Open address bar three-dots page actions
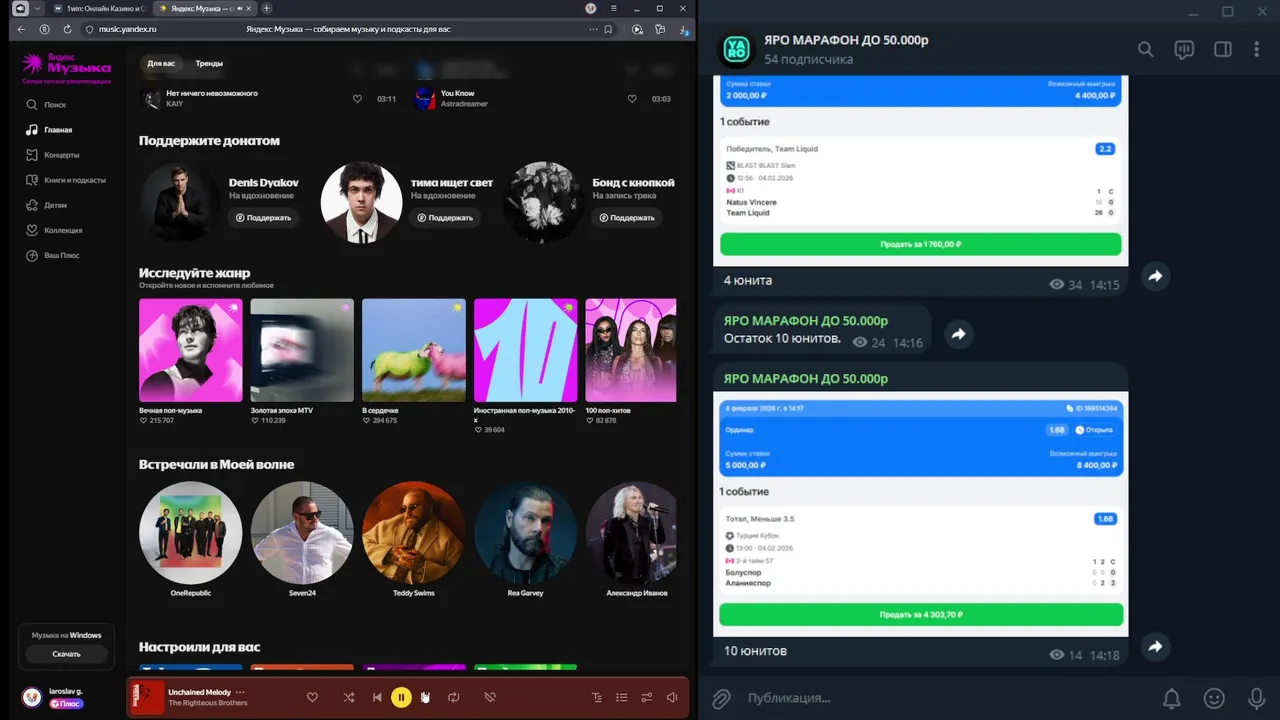This screenshot has width=1280, height=720. pyautogui.click(x=591, y=29)
